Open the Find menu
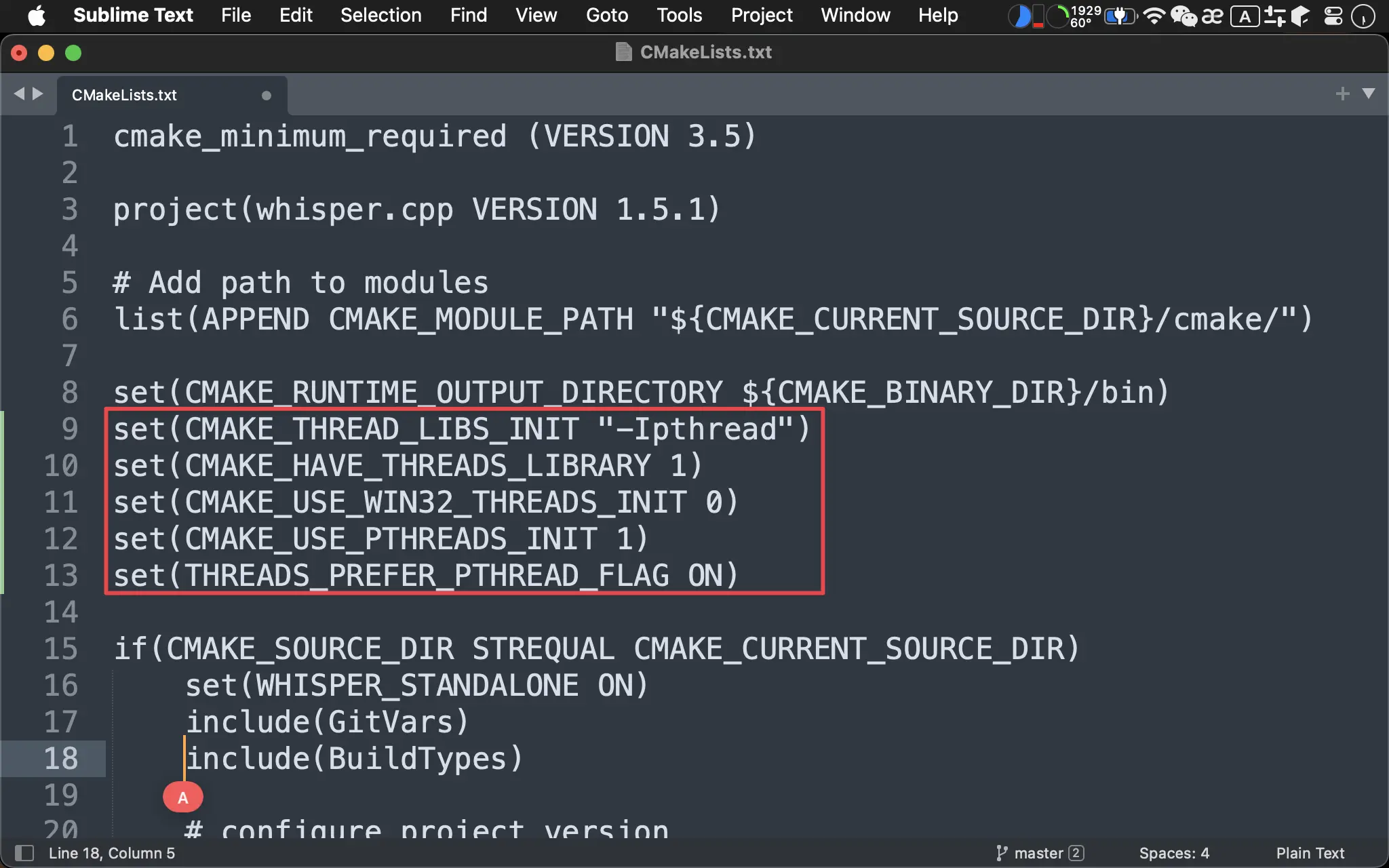1389x868 pixels. click(x=469, y=15)
